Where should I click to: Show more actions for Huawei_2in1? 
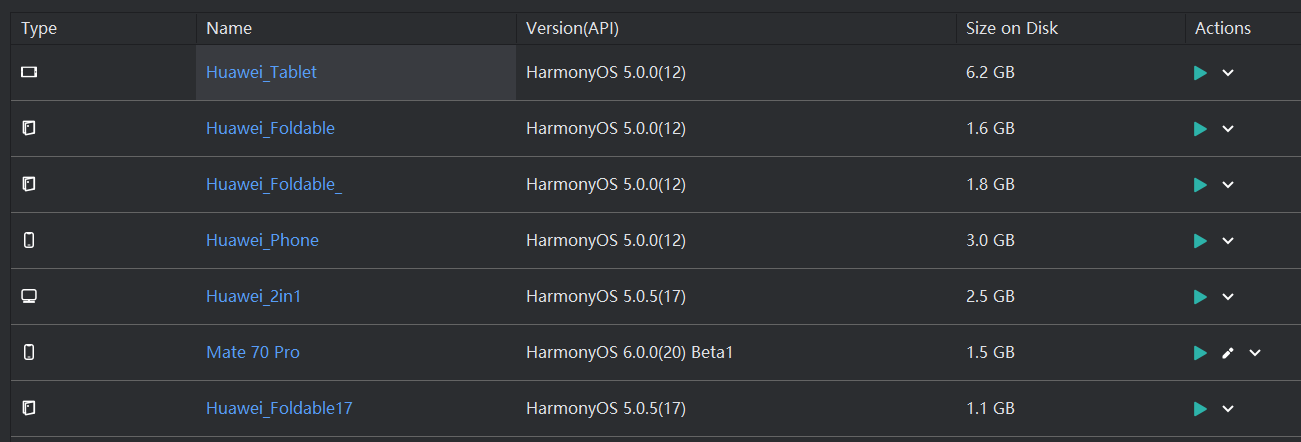point(1228,297)
